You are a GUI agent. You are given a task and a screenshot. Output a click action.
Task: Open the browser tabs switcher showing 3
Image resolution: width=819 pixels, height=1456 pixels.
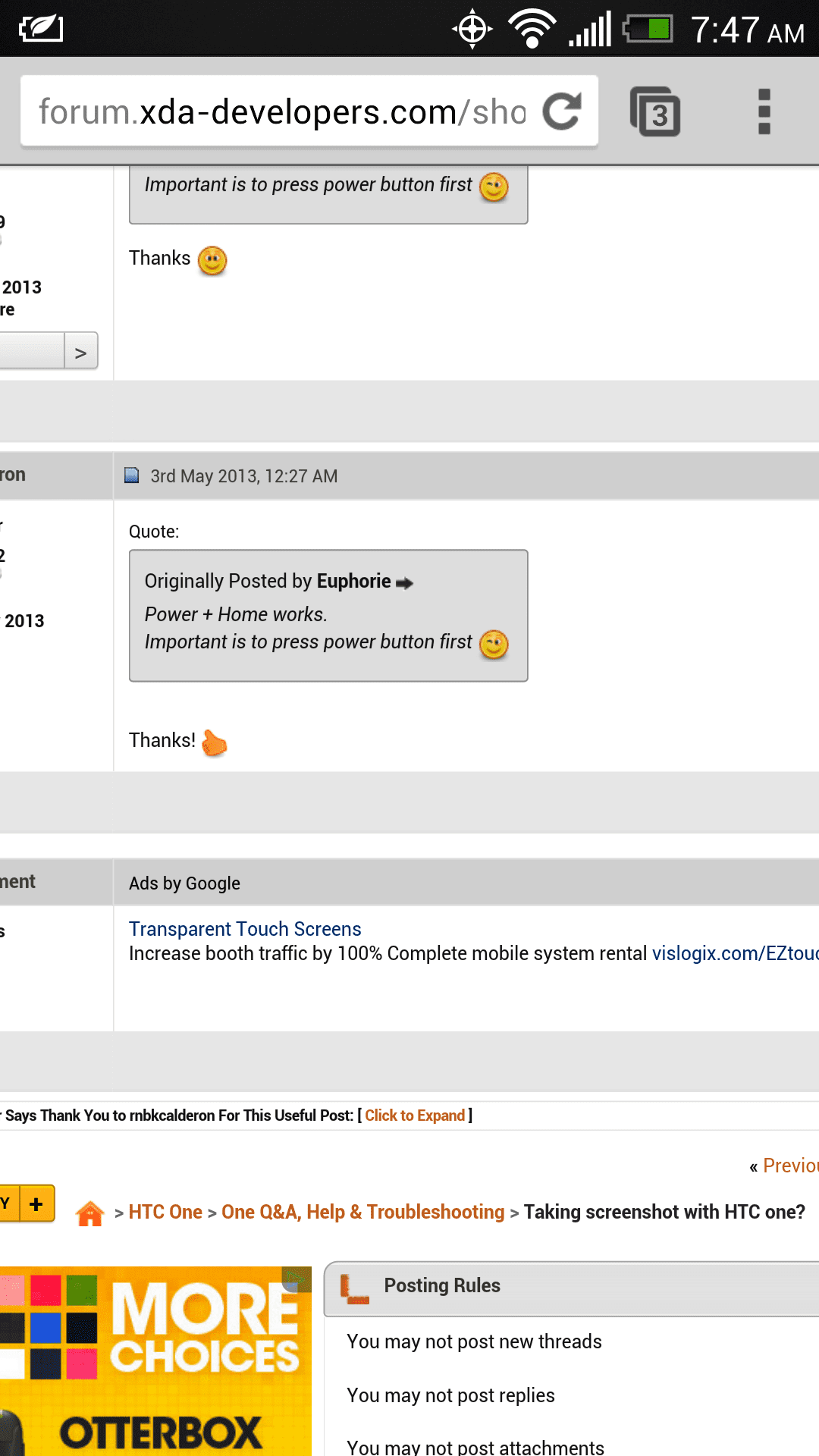coord(655,112)
